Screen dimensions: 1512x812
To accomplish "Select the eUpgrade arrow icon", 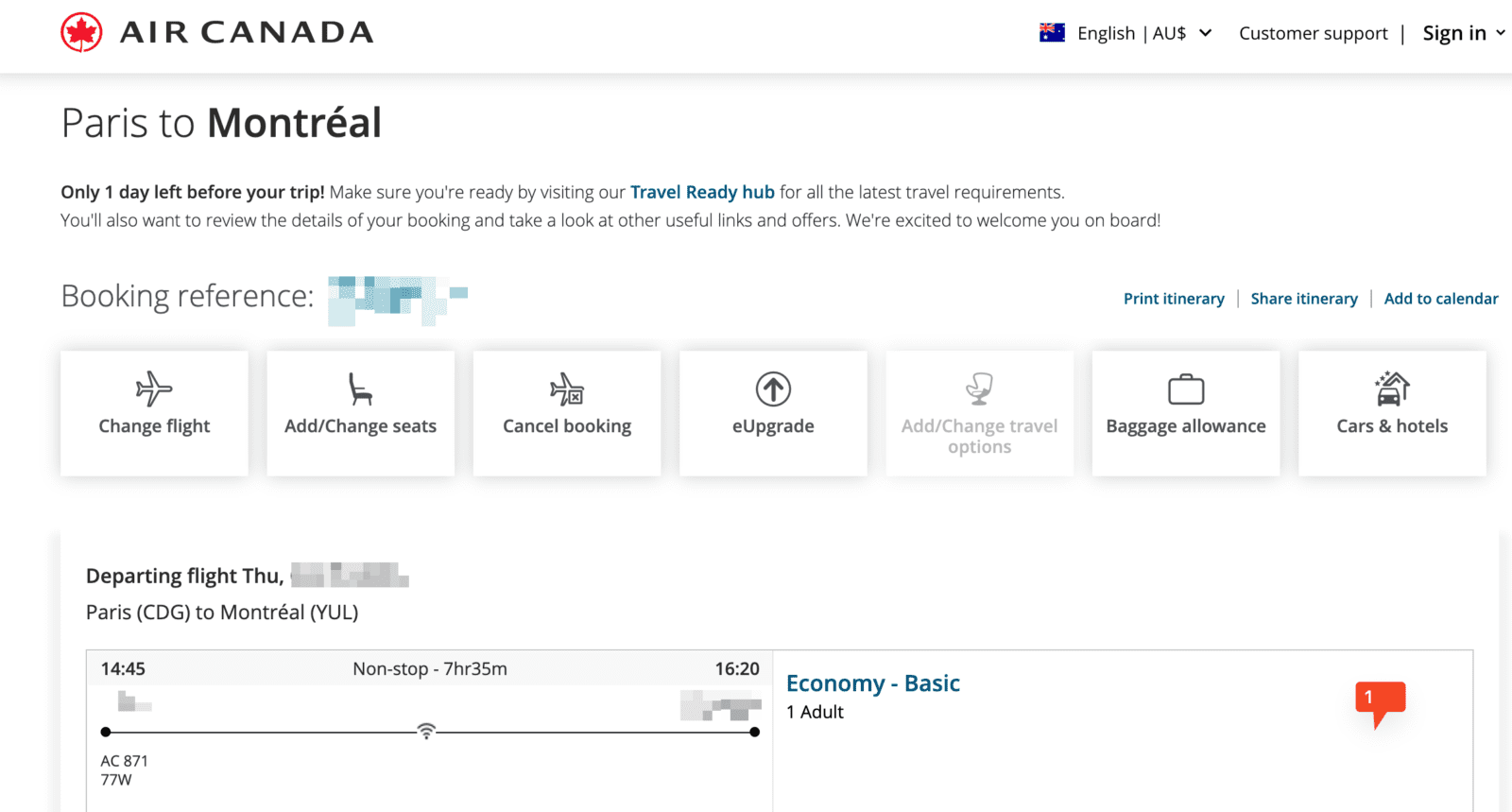I will 773,389.
